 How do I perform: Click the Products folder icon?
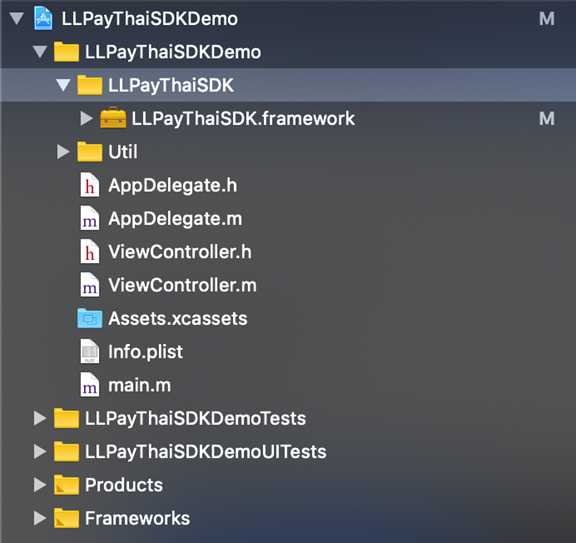click(x=66, y=485)
